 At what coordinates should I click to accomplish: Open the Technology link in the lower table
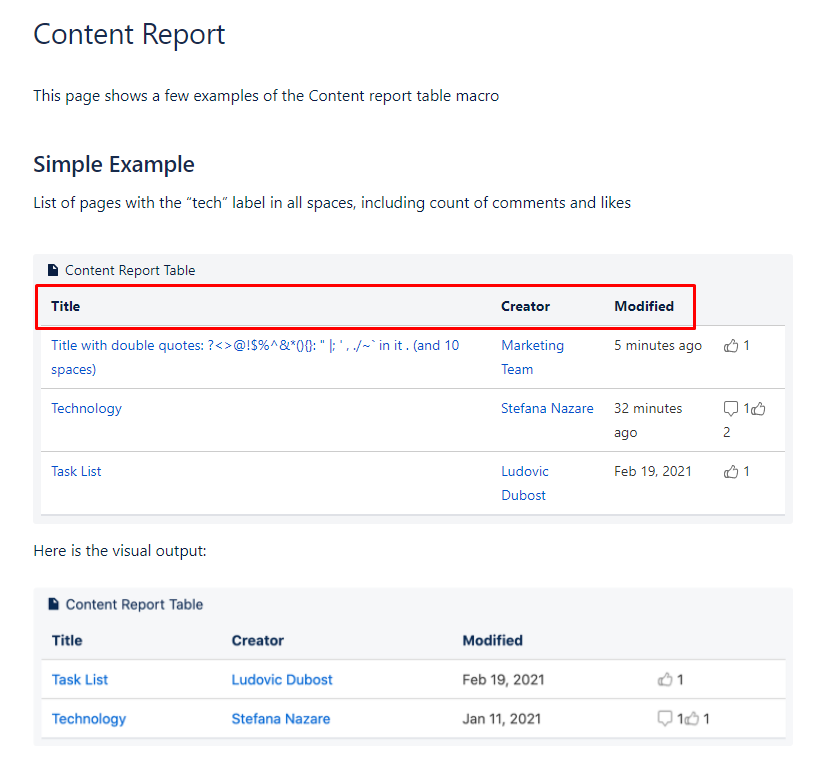point(89,719)
